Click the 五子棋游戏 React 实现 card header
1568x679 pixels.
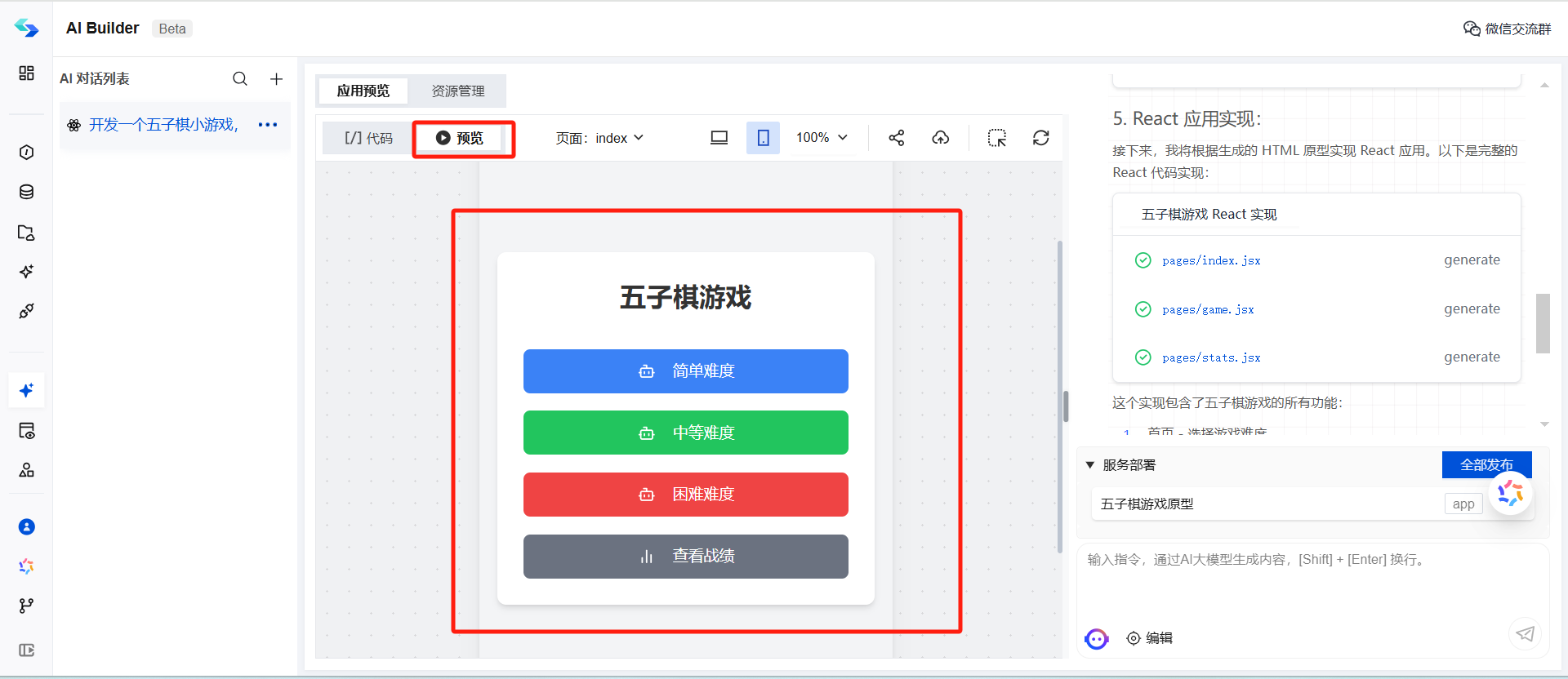coord(1316,215)
